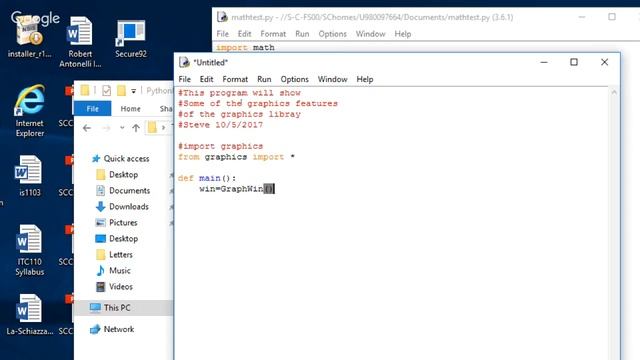The height and width of the screenshot is (360, 640).
Task: Open the Letters folder in navigation pane
Action: pos(114,254)
